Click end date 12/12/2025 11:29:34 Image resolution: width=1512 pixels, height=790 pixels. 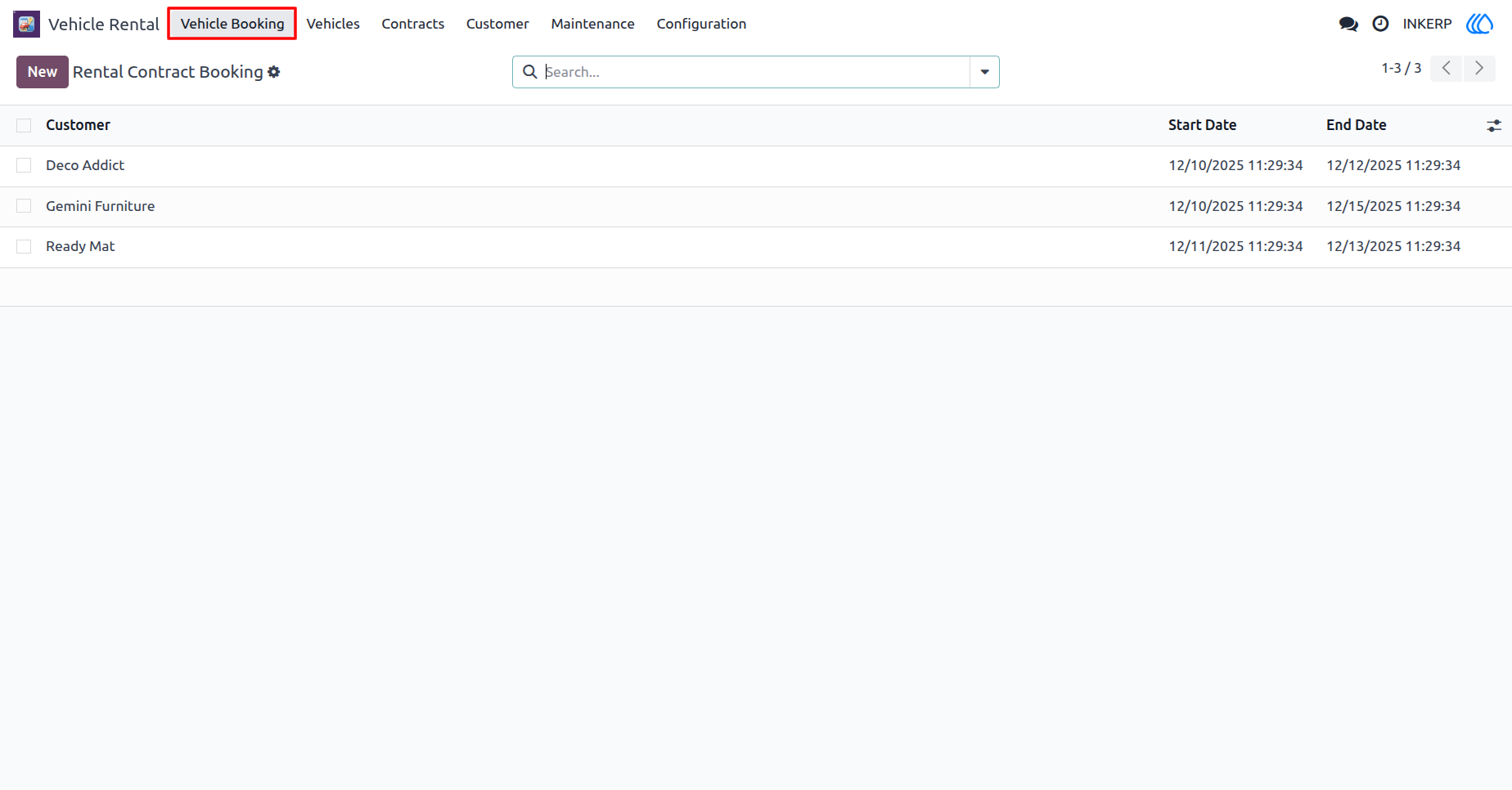pyautogui.click(x=1393, y=165)
